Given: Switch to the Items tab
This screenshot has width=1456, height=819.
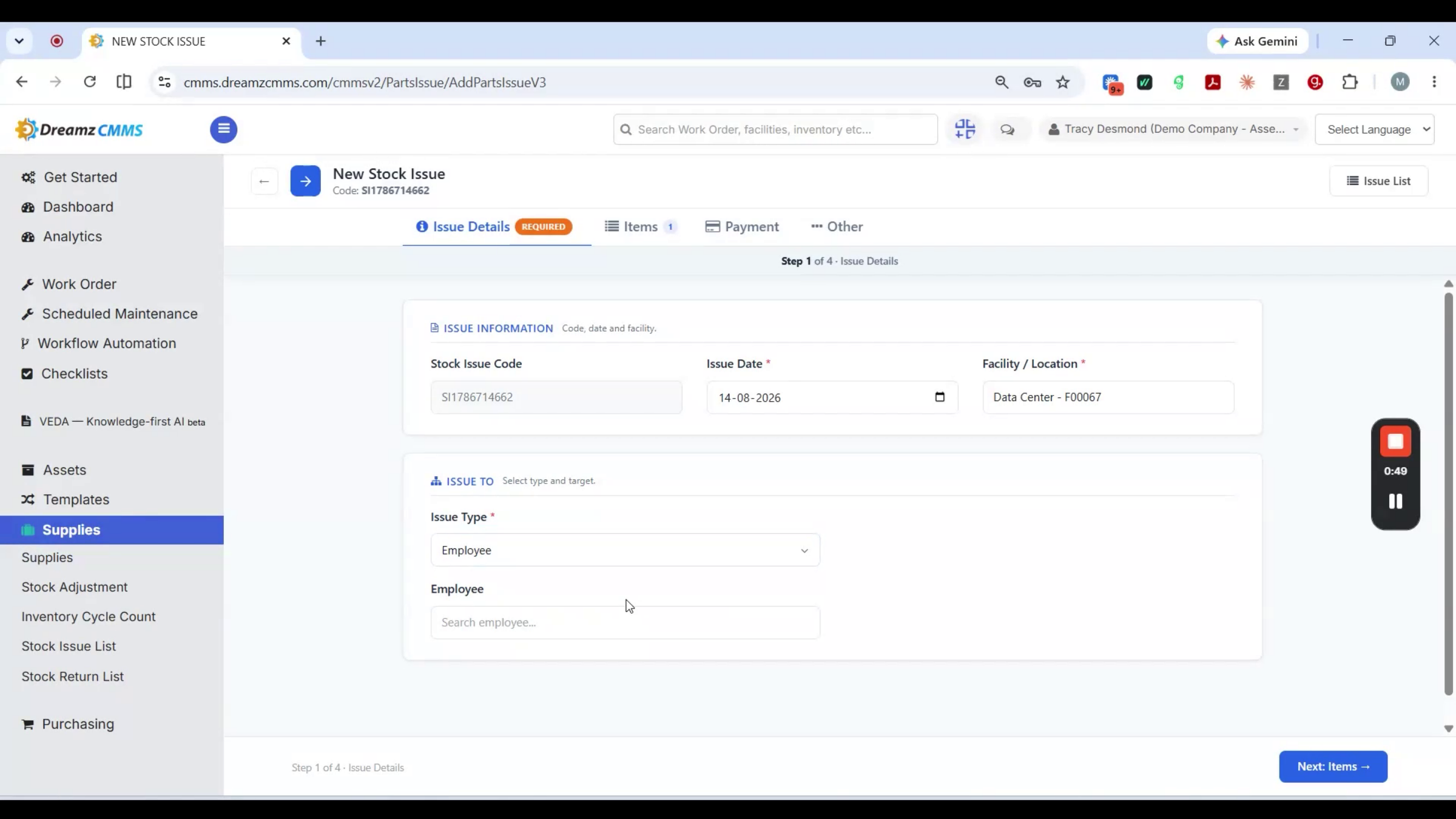Looking at the screenshot, I should (x=641, y=227).
